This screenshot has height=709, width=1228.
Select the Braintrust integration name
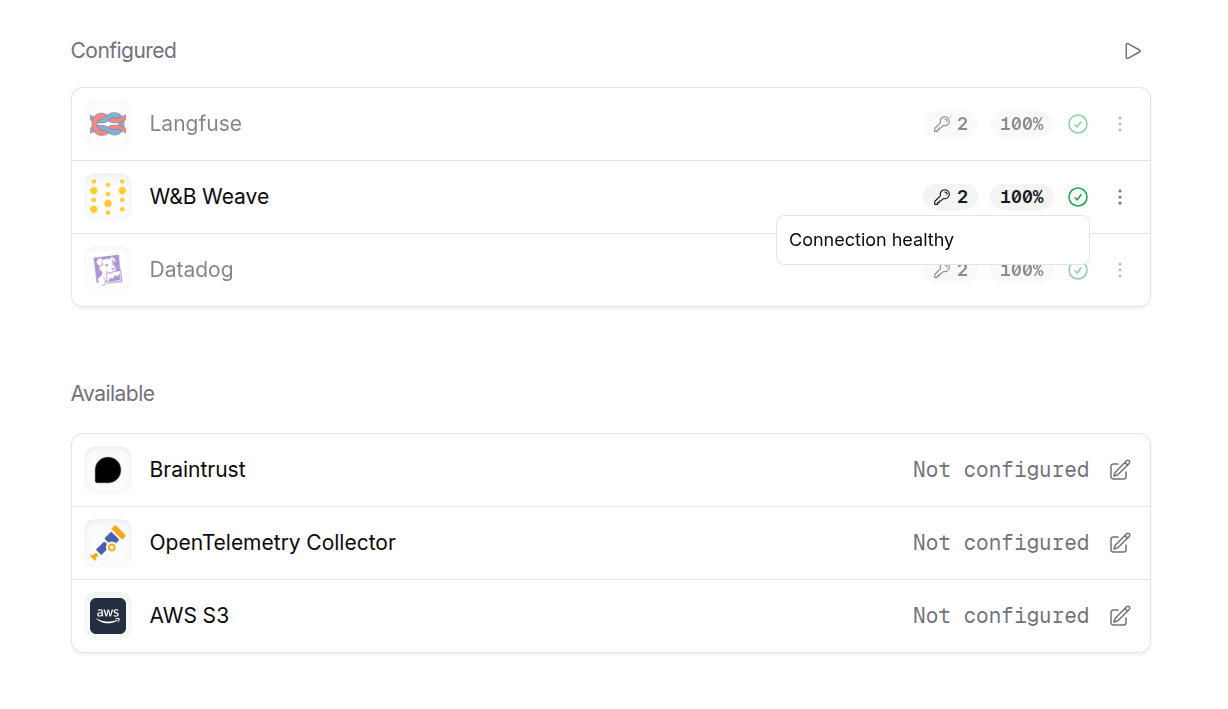pyautogui.click(x=197, y=470)
